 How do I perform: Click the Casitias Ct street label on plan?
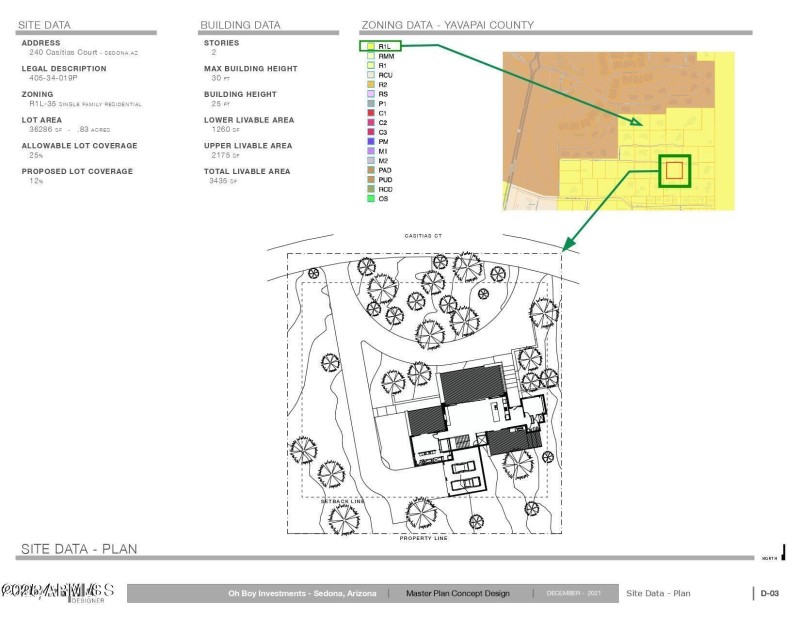click(x=423, y=236)
